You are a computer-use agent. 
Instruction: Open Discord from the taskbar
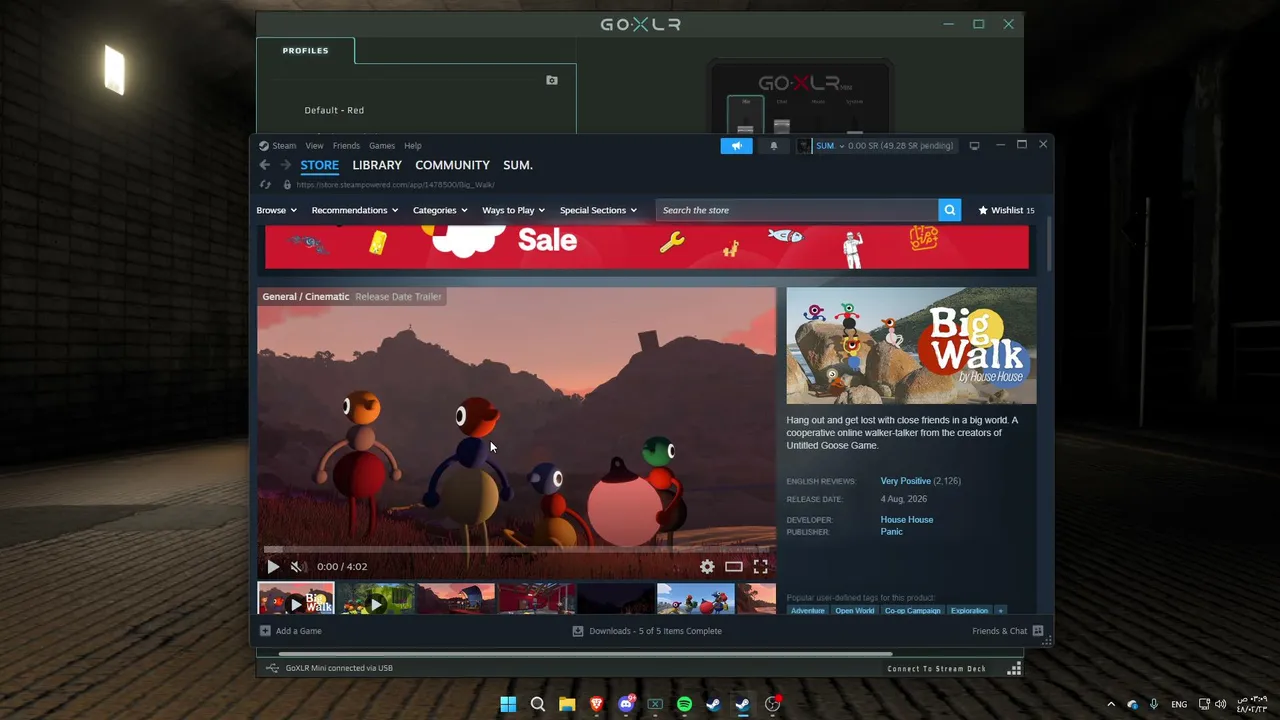click(626, 704)
